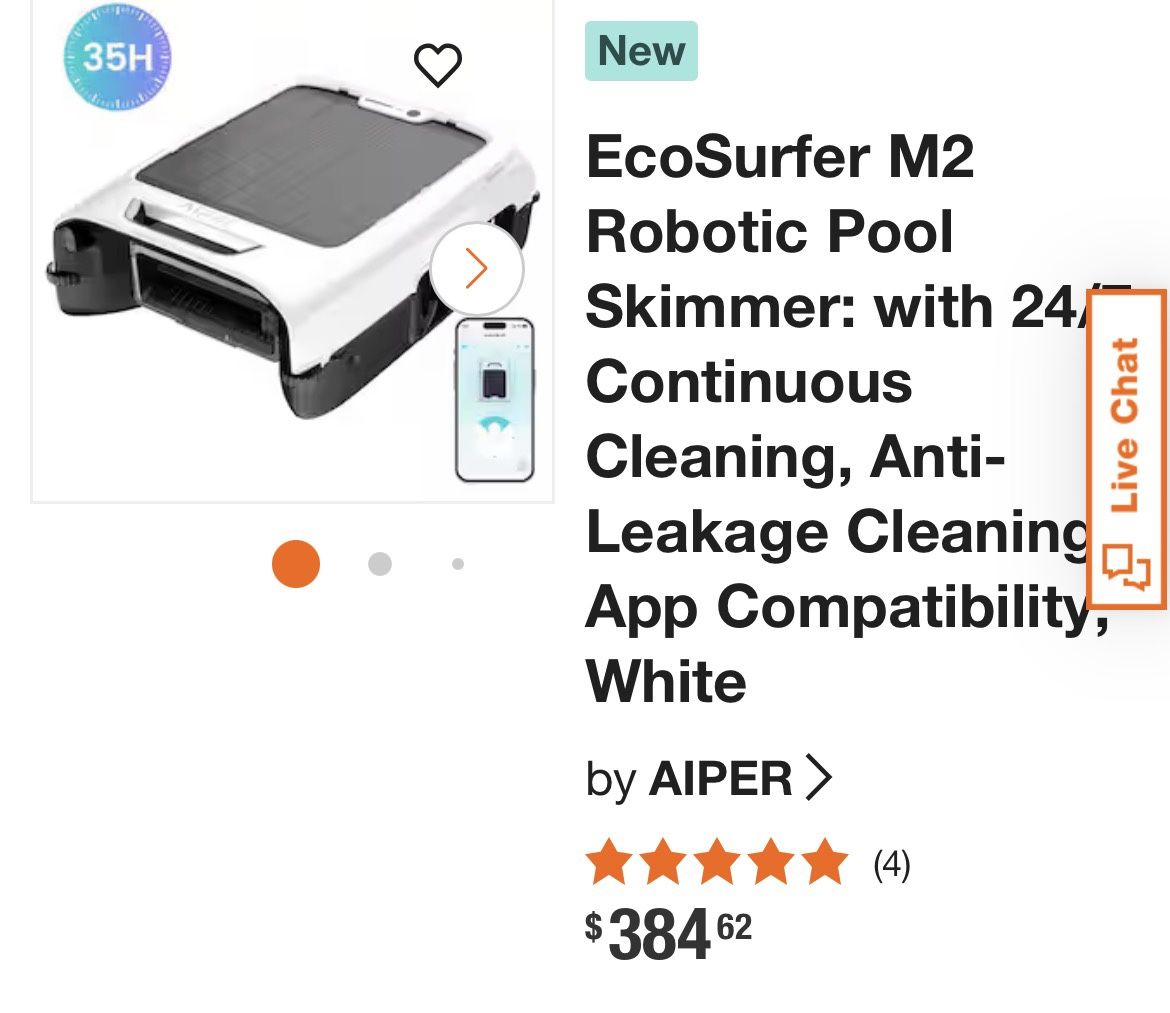Advance to the next product image arrow
Screen dimensions: 1170x1013
point(476,268)
